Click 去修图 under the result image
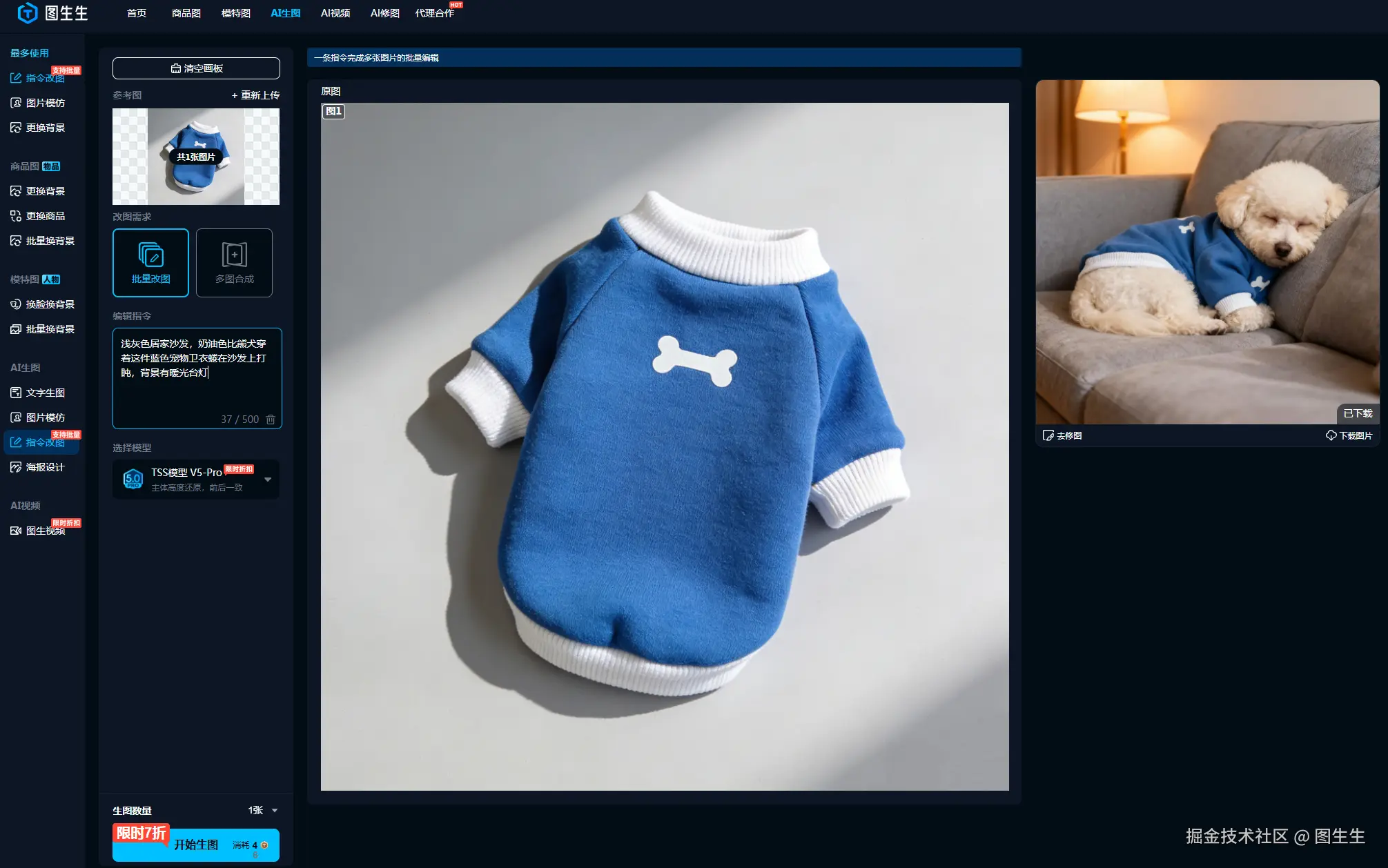The image size is (1388, 868). click(1062, 435)
